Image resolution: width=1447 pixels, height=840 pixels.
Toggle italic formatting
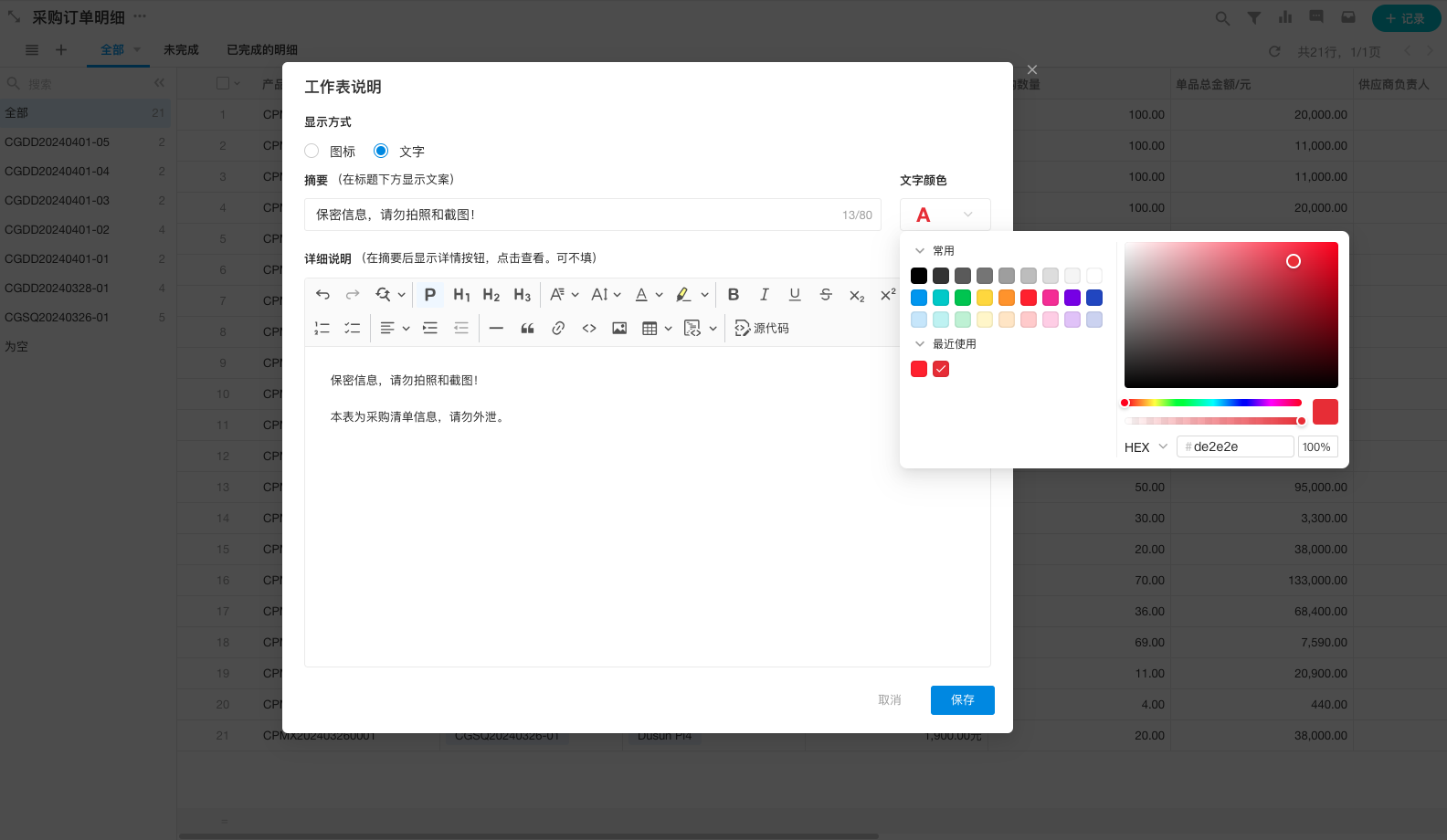tap(765, 295)
